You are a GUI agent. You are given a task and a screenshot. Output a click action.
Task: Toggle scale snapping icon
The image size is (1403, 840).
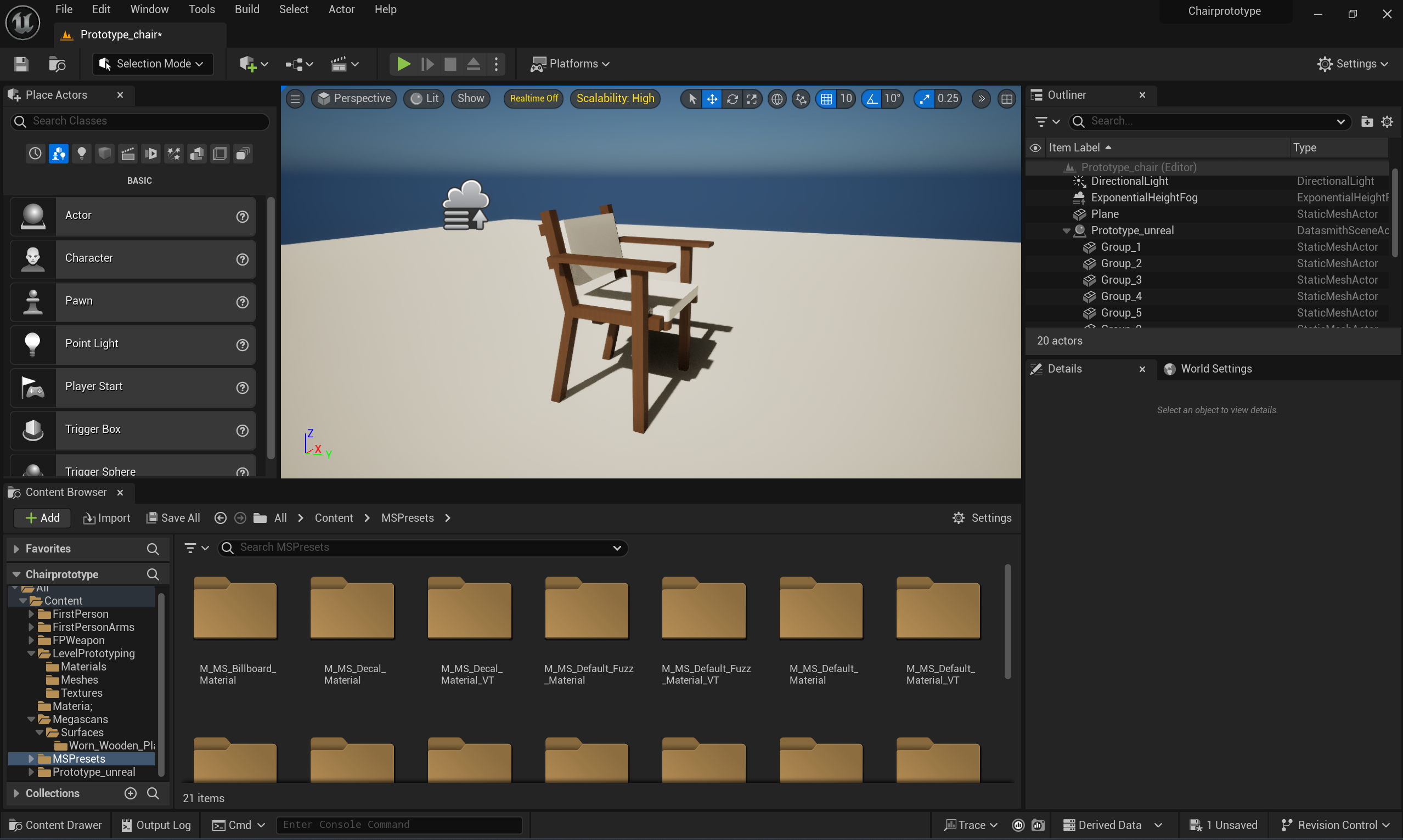(x=923, y=99)
